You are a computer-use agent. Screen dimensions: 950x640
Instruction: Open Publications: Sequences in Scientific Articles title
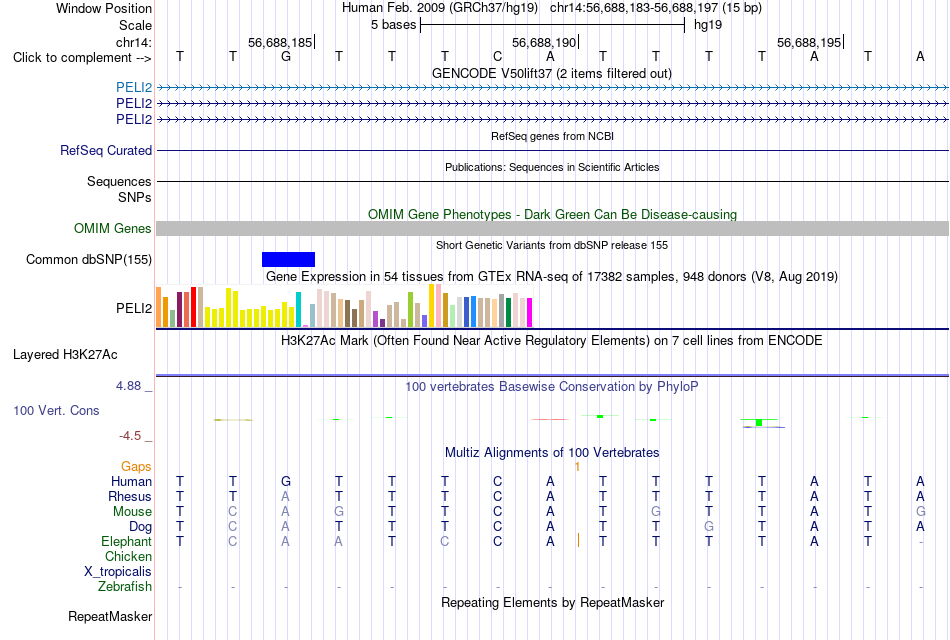(x=552, y=167)
